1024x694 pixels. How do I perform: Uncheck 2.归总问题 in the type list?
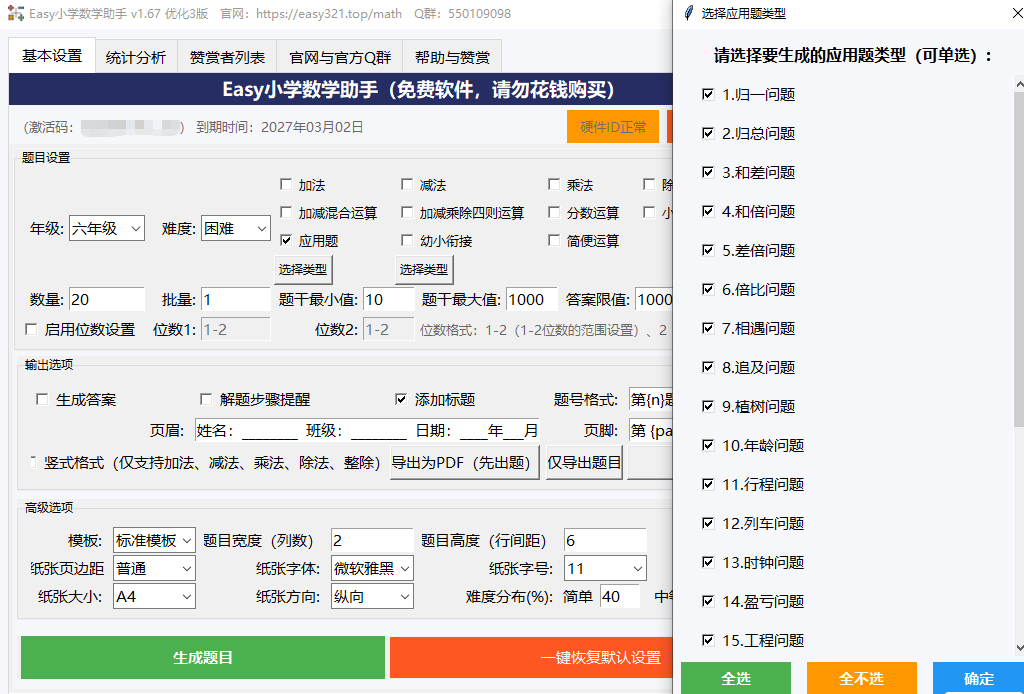[708, 133]
